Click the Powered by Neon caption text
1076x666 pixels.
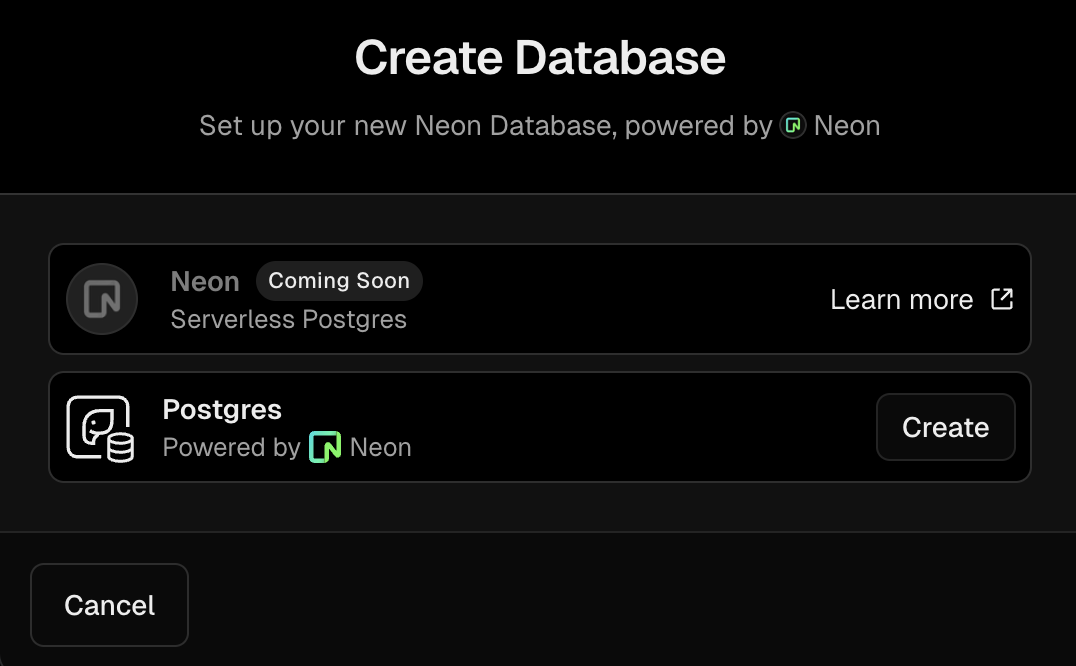click(x=287, y=447)
